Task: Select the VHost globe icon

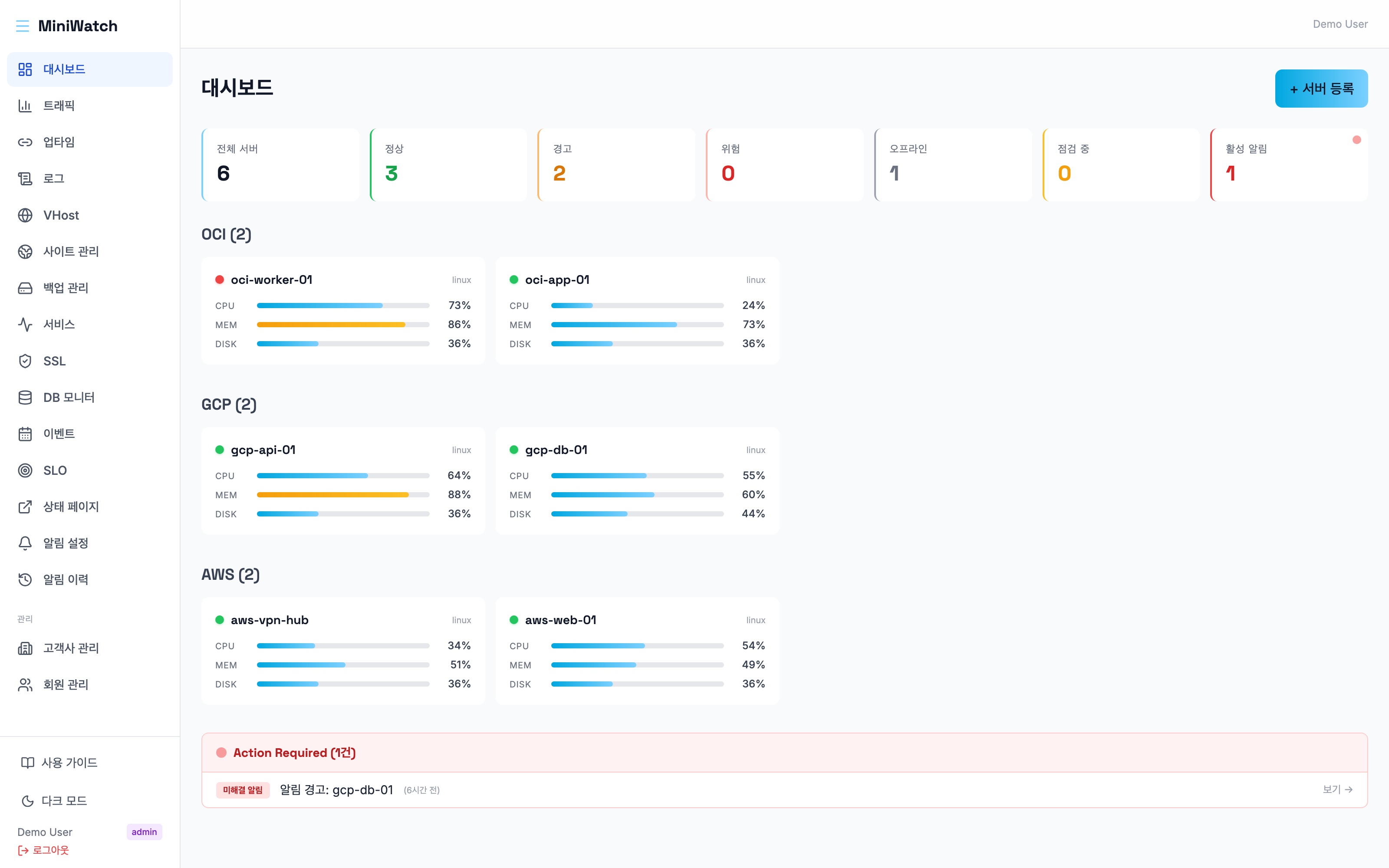Action: [25, 215]
